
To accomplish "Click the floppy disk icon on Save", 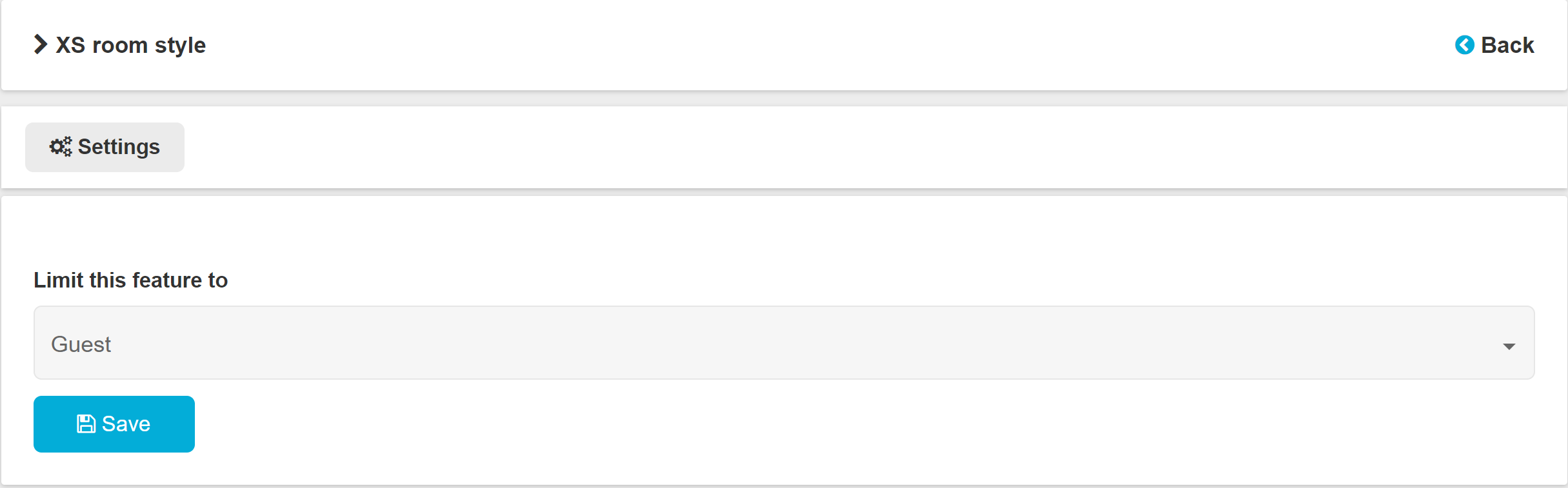I will tap(86, 424).
